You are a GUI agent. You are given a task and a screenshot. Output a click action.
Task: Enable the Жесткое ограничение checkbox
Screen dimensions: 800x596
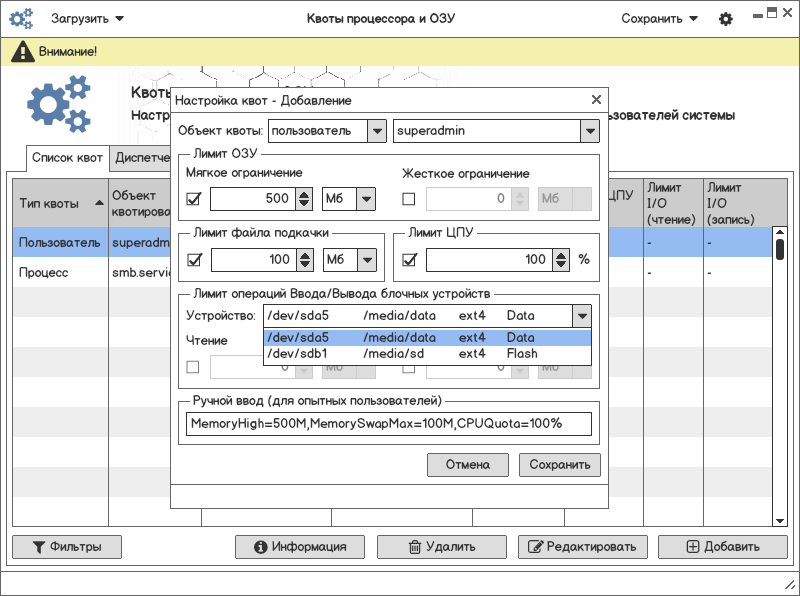click(408, 199)
